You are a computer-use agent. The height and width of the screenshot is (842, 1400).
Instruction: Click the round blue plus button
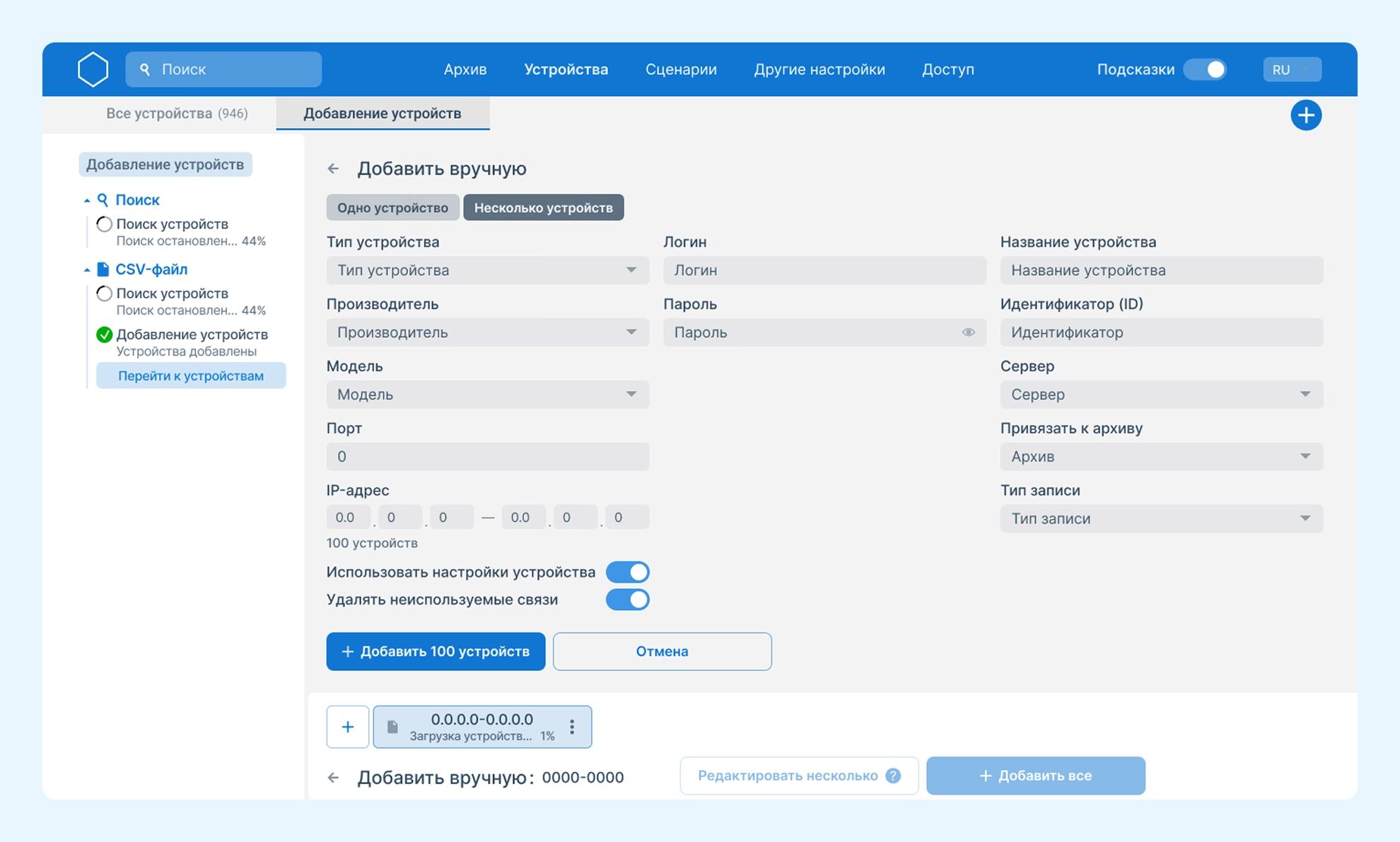[1305, 115]
